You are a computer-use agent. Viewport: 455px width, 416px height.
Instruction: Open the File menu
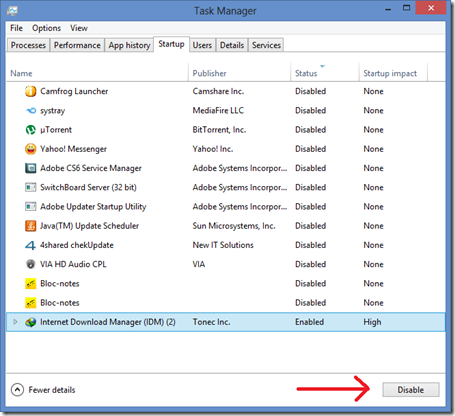click(x=16, y=28)
